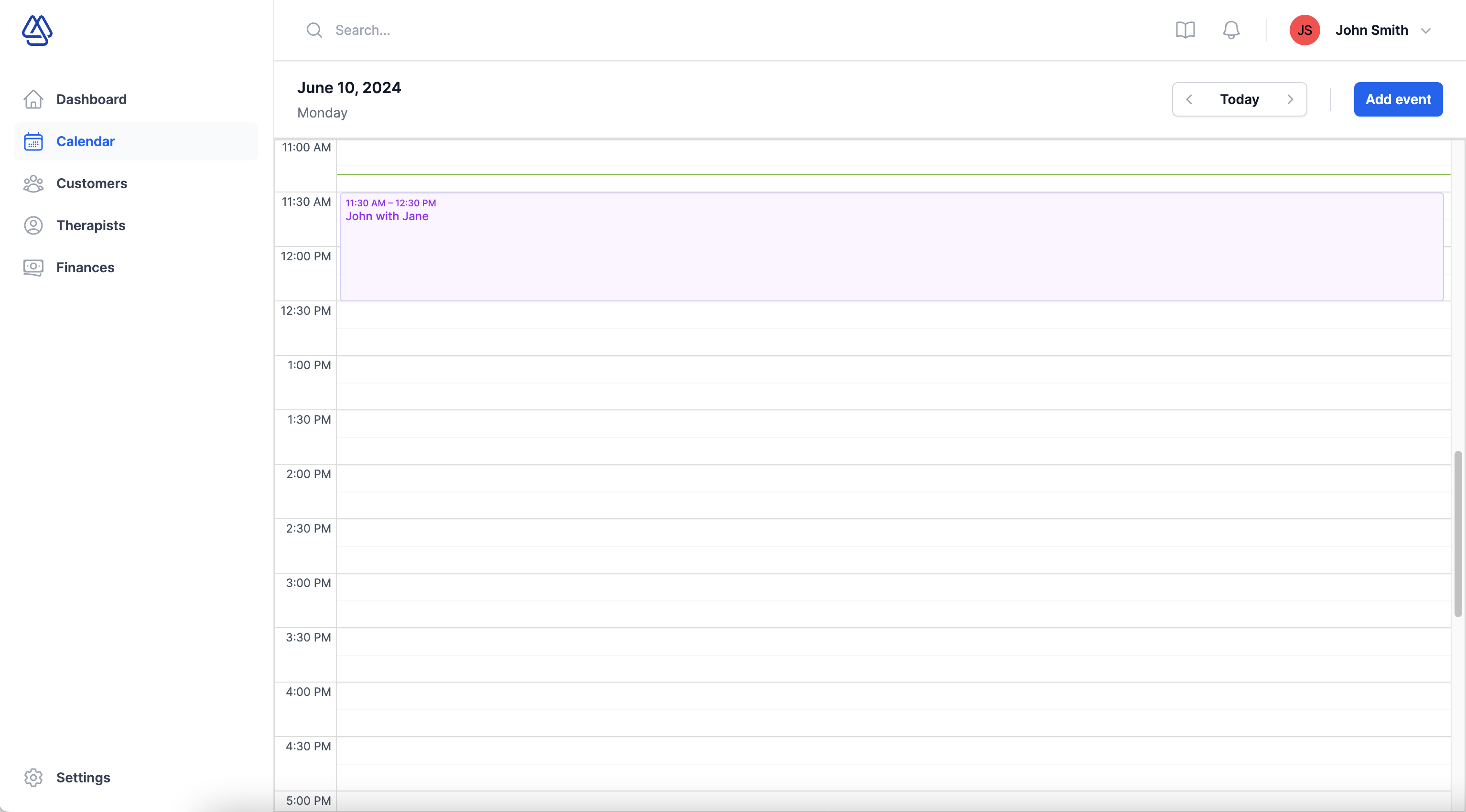Open the JS avatar profile menu

point(1304,30)
